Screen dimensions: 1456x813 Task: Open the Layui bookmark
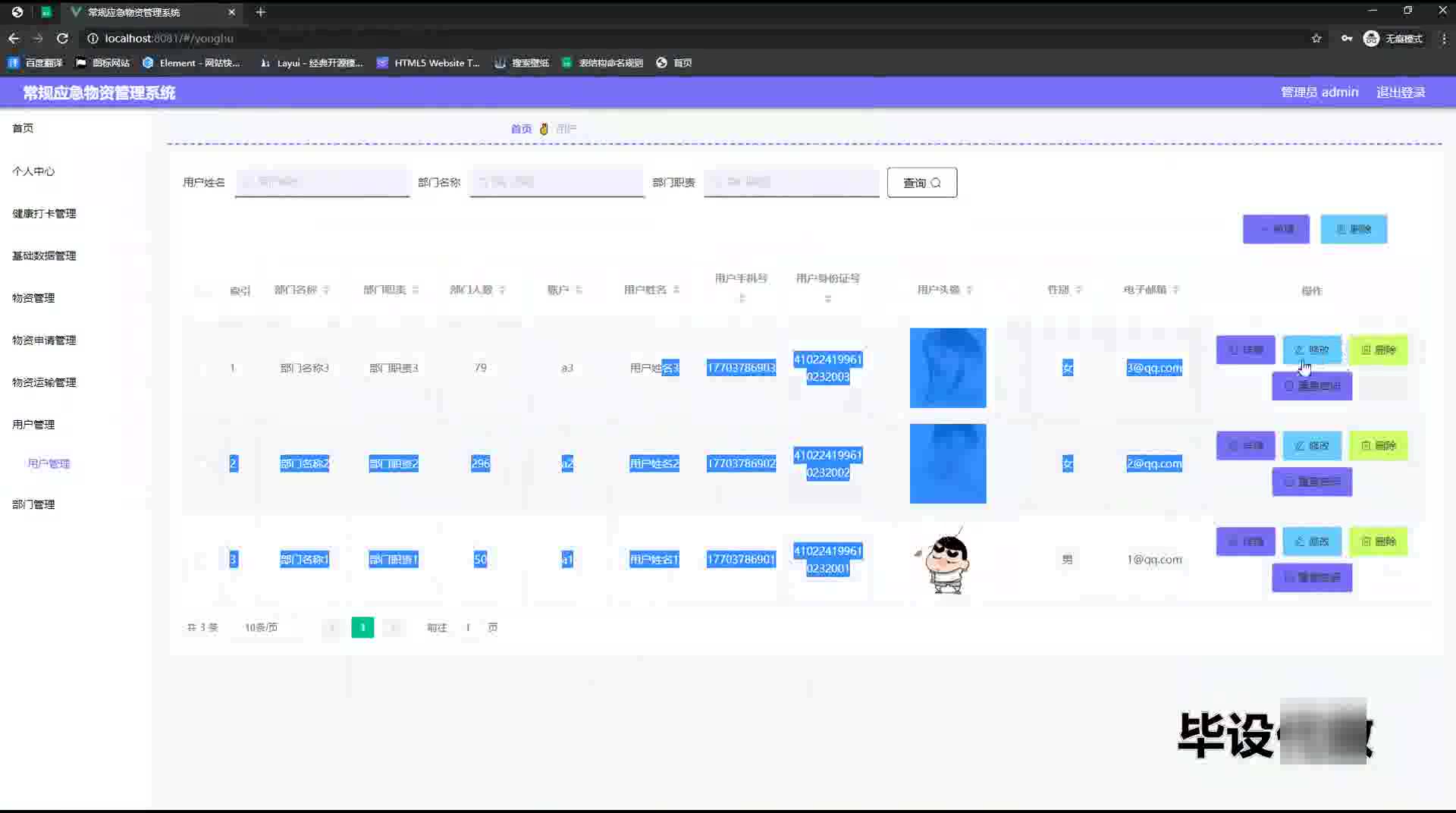(312, 63)
